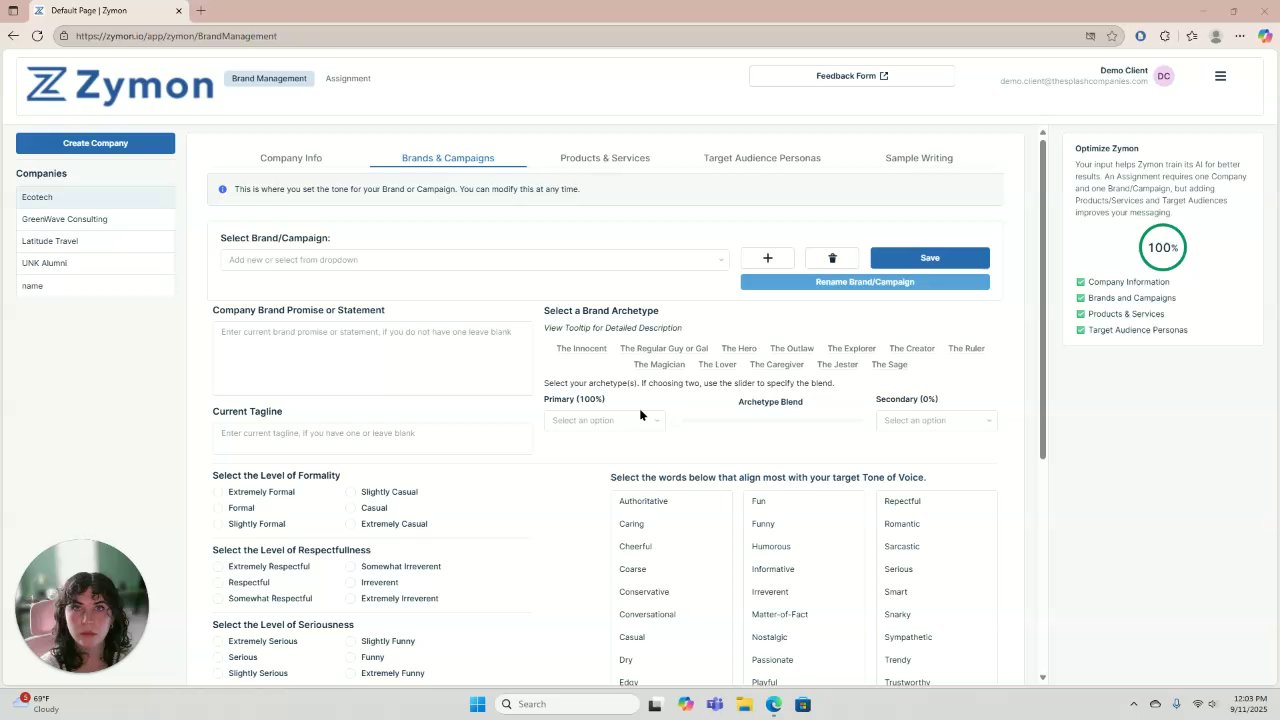Image resolution: width=1280 pixels, height=720 pixels.
Task: Switch to Company Info tab
Action: 291,158
